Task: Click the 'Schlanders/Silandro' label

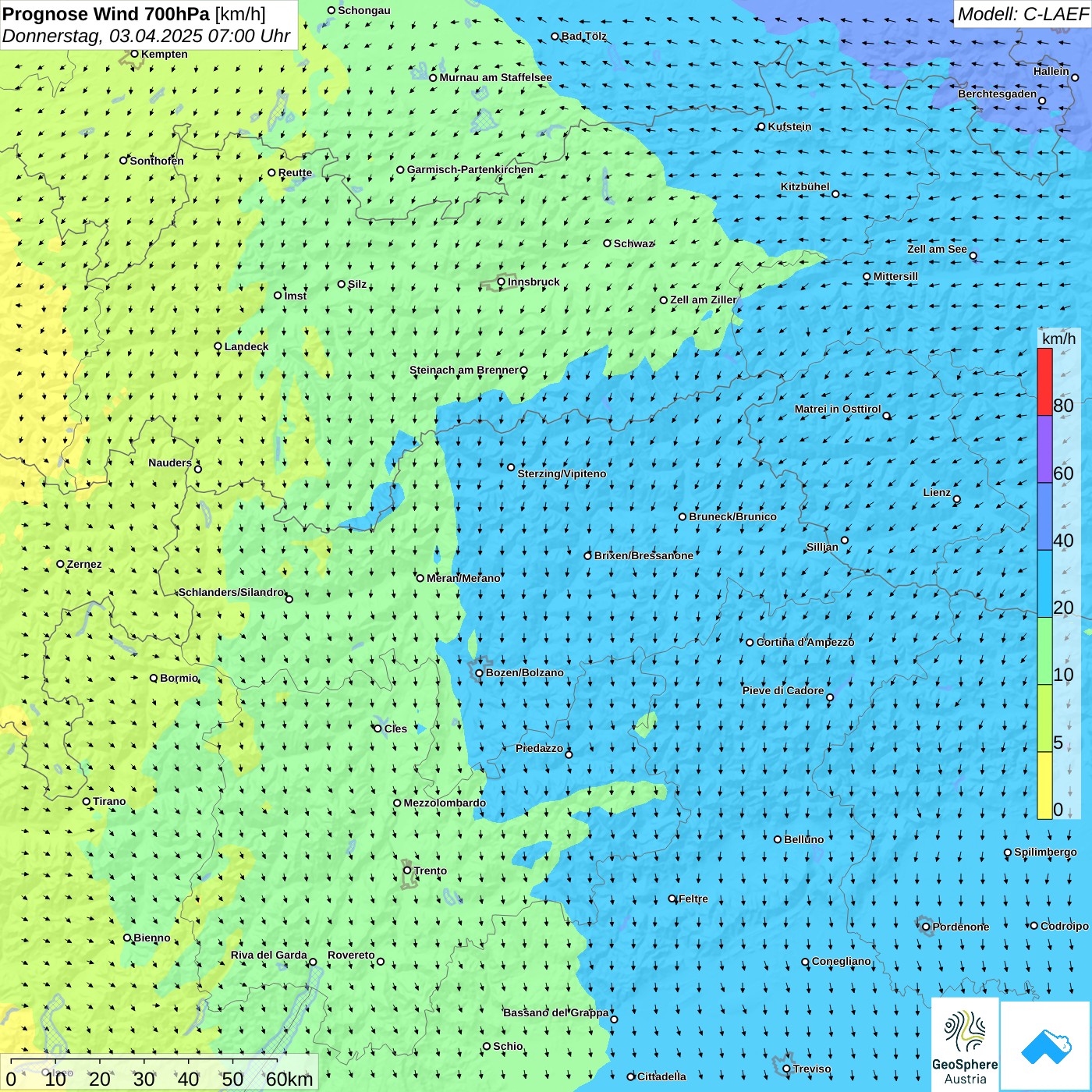Action: [x=231, y=592]
